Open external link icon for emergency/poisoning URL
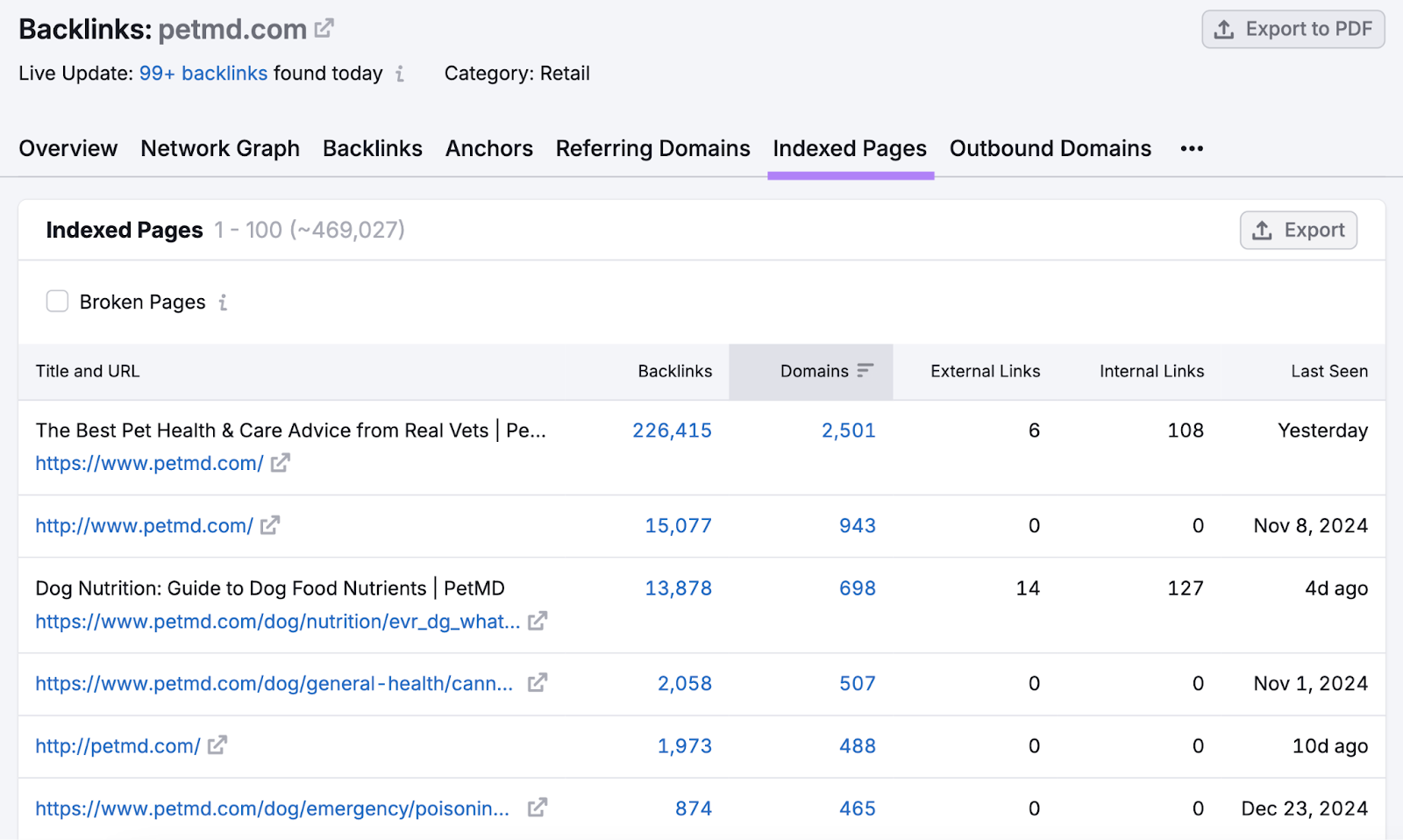This screenshot has height=840, width=1403. coord(538,808)
